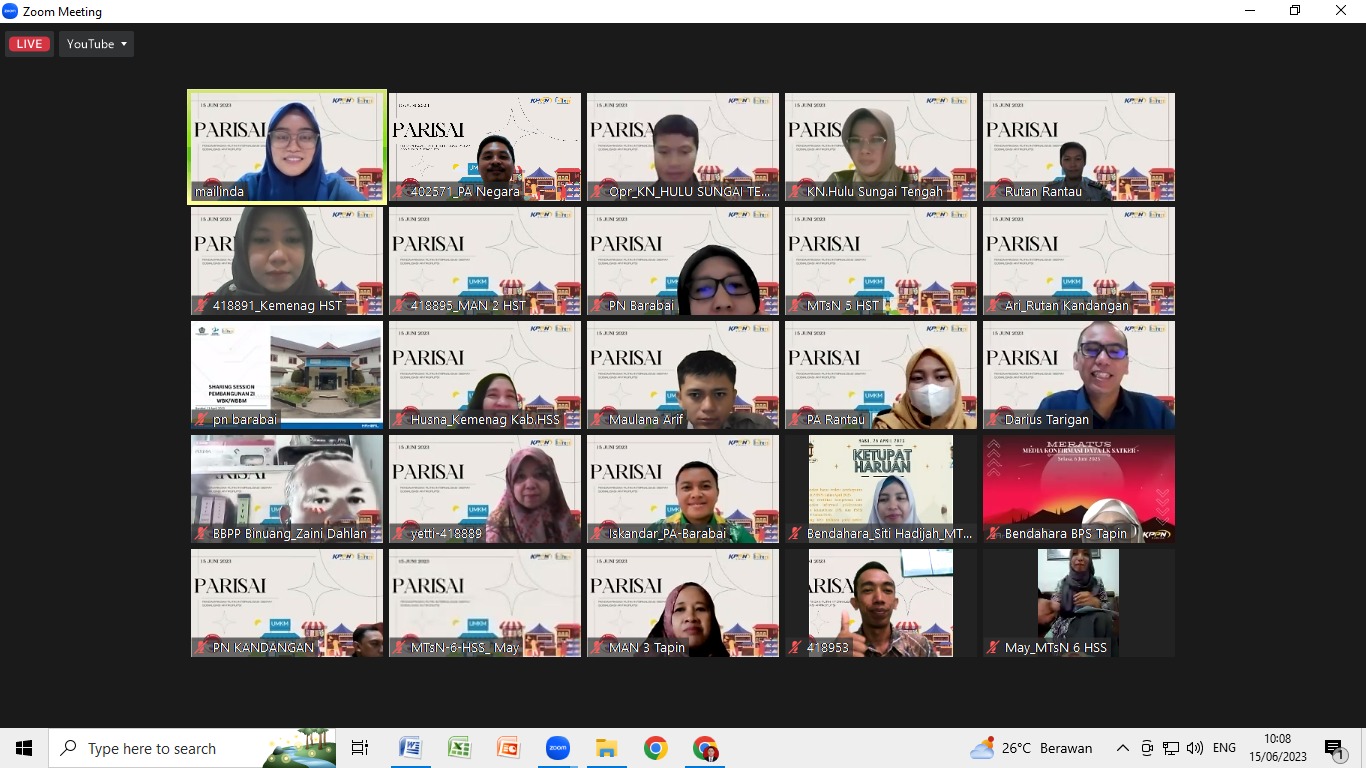This screenshot has height=768, width=1366.
Task: Select the MTsN-6-HSS_ May video tile
Action: 485,603
